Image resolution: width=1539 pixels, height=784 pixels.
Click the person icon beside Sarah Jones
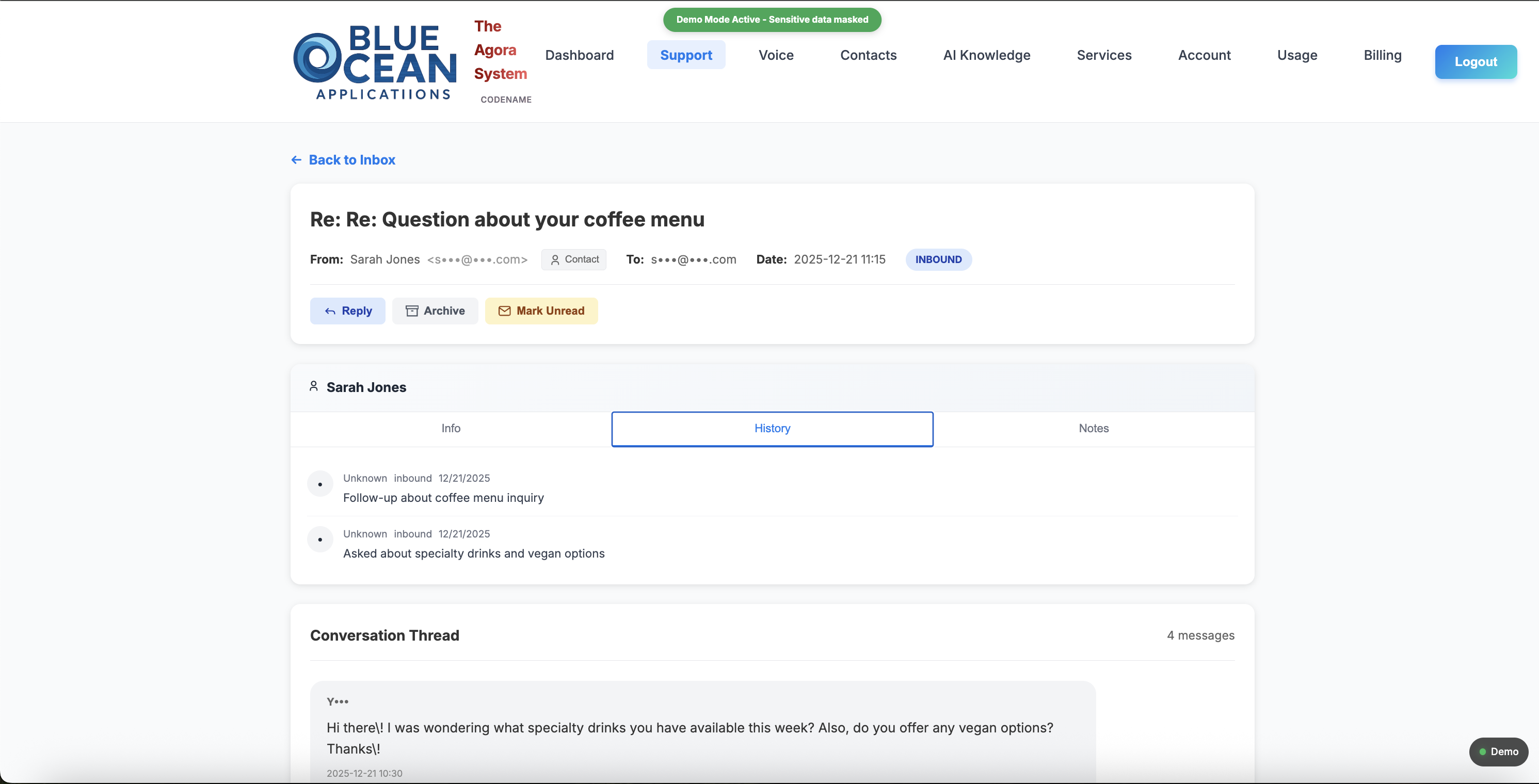pos(314,386)
